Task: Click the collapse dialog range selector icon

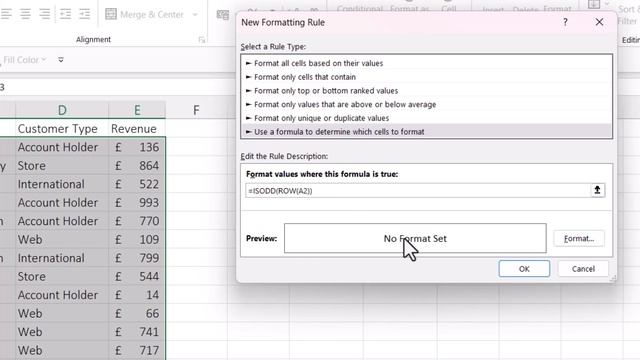Action: pyautogui.click(x=598, y=190)
